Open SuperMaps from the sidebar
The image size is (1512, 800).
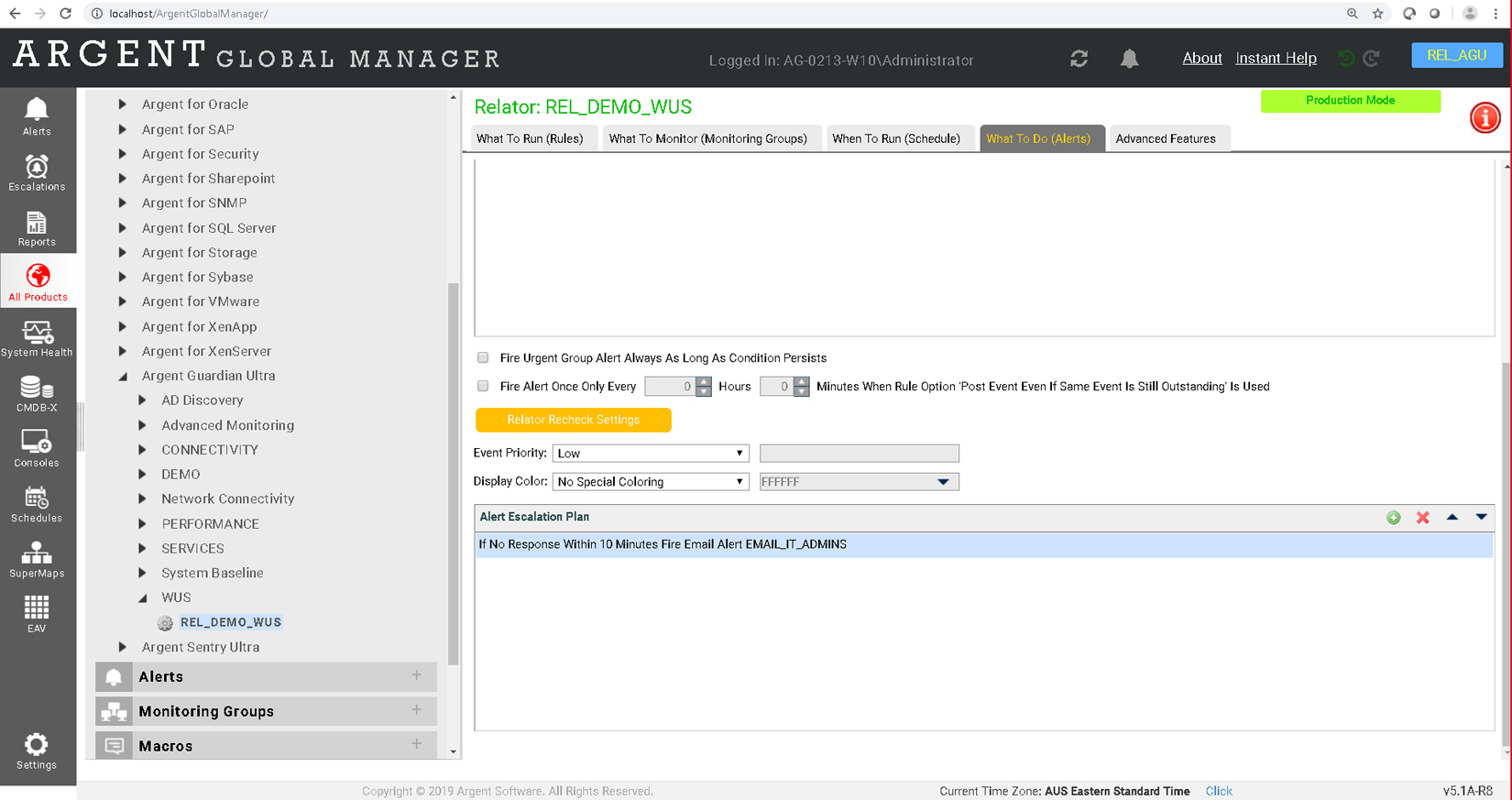click(37, 560)
